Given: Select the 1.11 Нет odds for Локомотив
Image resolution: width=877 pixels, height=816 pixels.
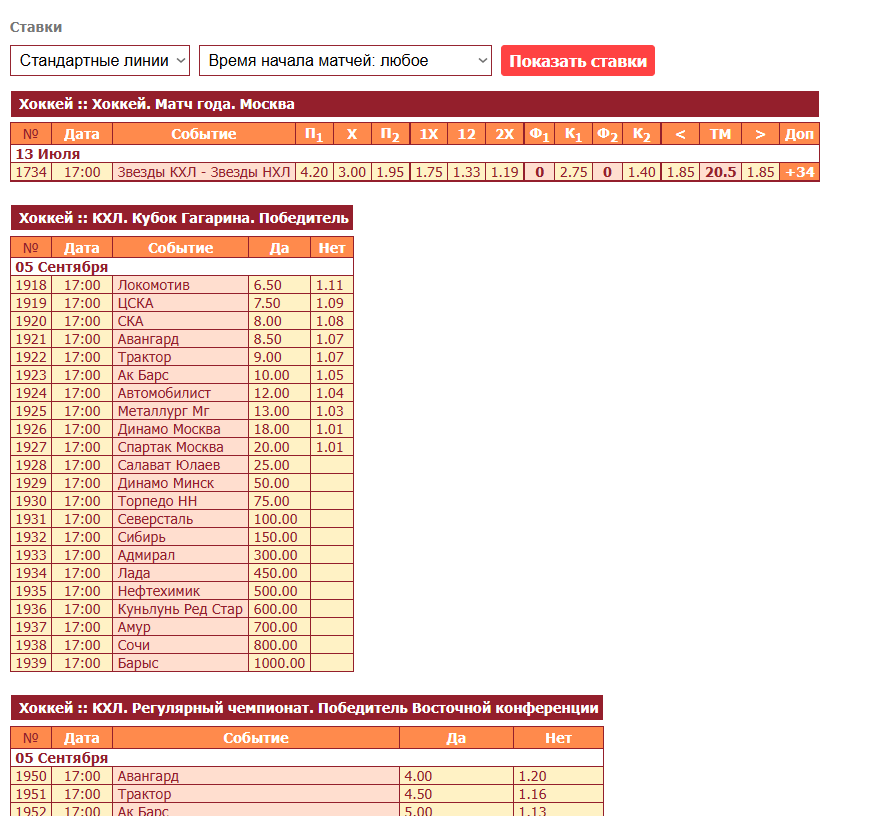Looking at the screenshot, I should (x=332, y=285).
